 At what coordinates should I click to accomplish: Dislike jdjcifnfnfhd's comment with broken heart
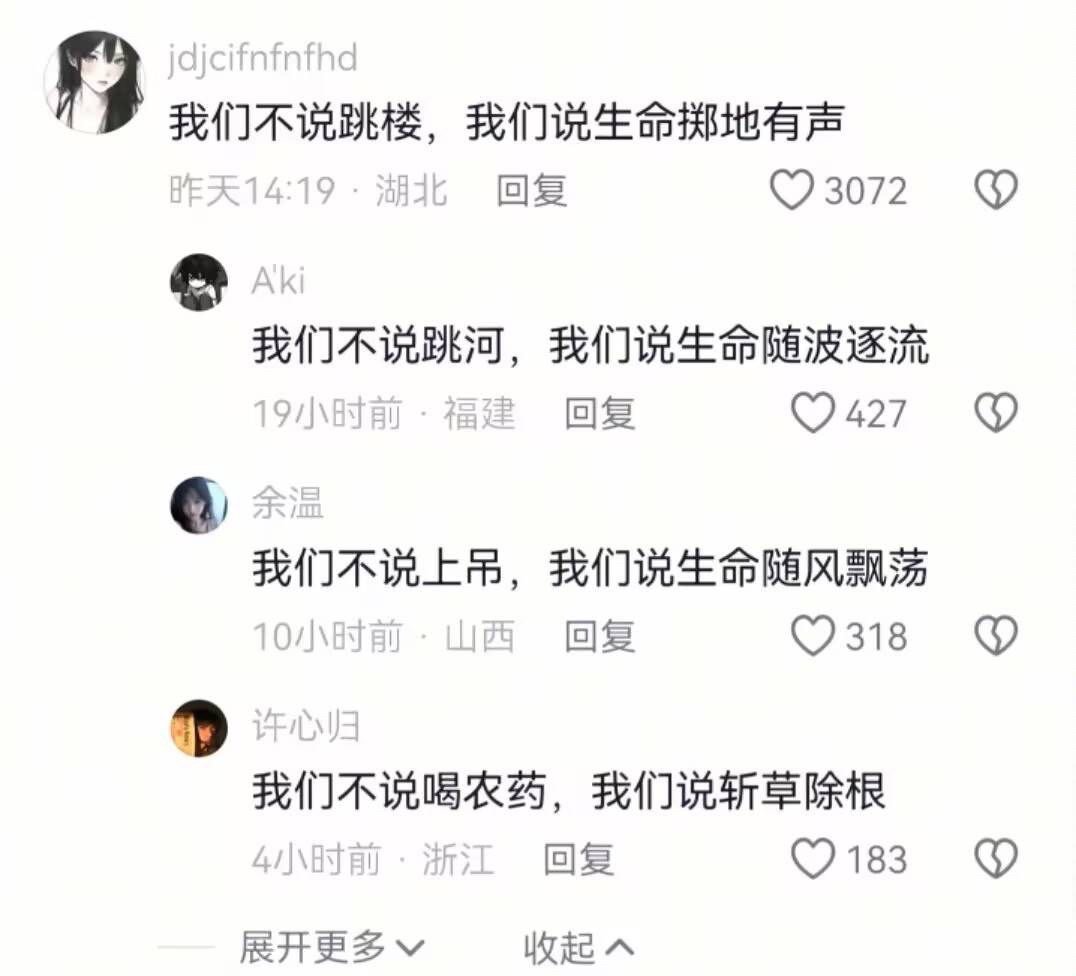point(996,190)
